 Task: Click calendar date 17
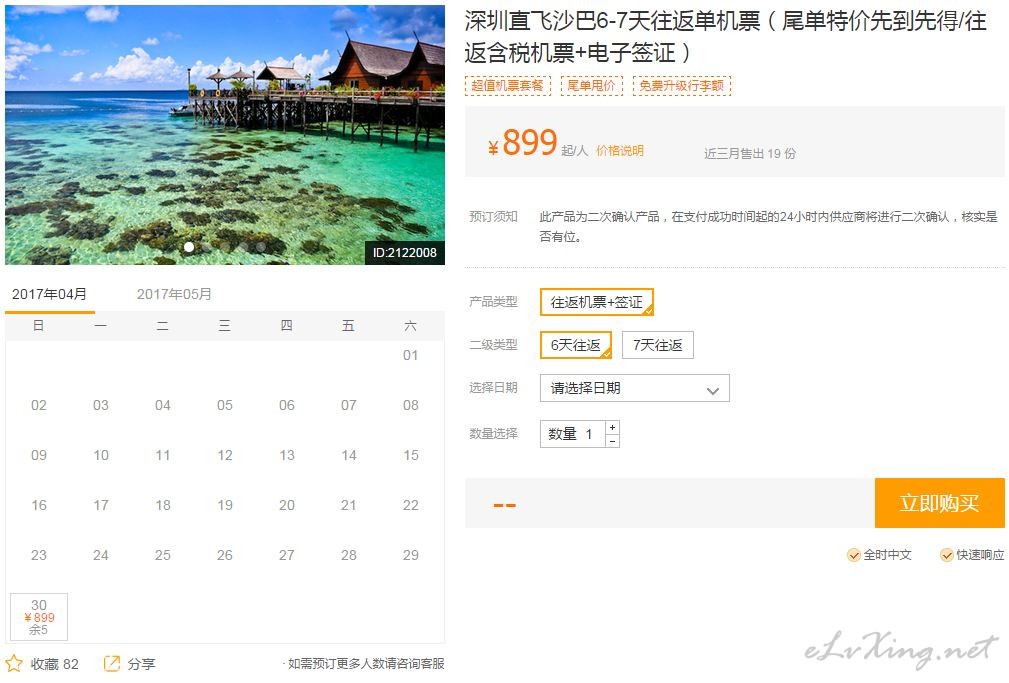tap(101, 505)
